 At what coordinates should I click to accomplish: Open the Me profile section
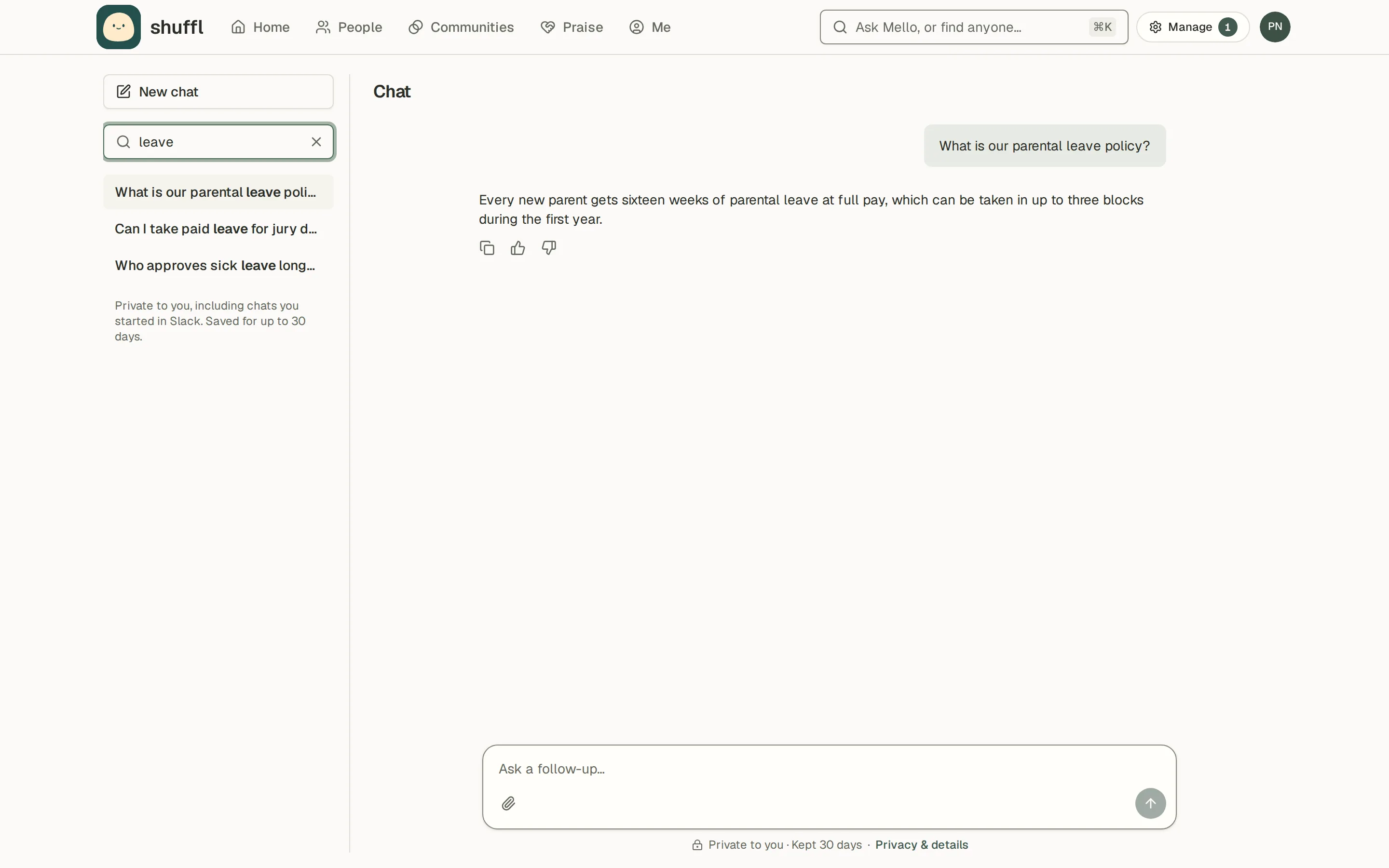click(650, 27)
